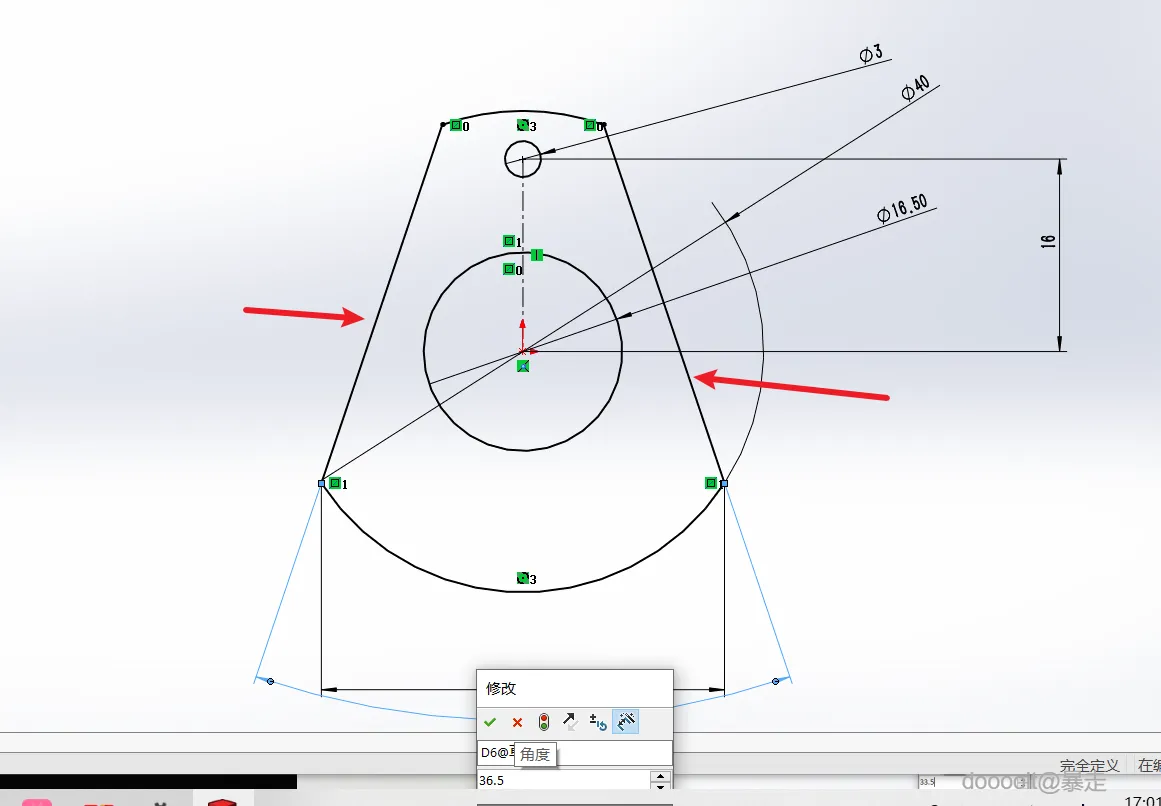Select the Φ3 diameter dimension text
1161x806 pixels.
[871, 53]
